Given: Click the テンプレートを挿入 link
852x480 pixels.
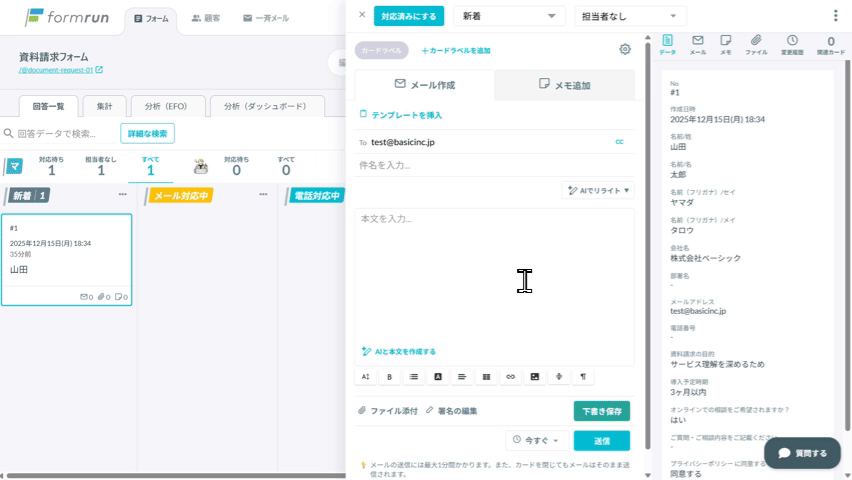Looking at the screenshot, I should click(401, 115).
